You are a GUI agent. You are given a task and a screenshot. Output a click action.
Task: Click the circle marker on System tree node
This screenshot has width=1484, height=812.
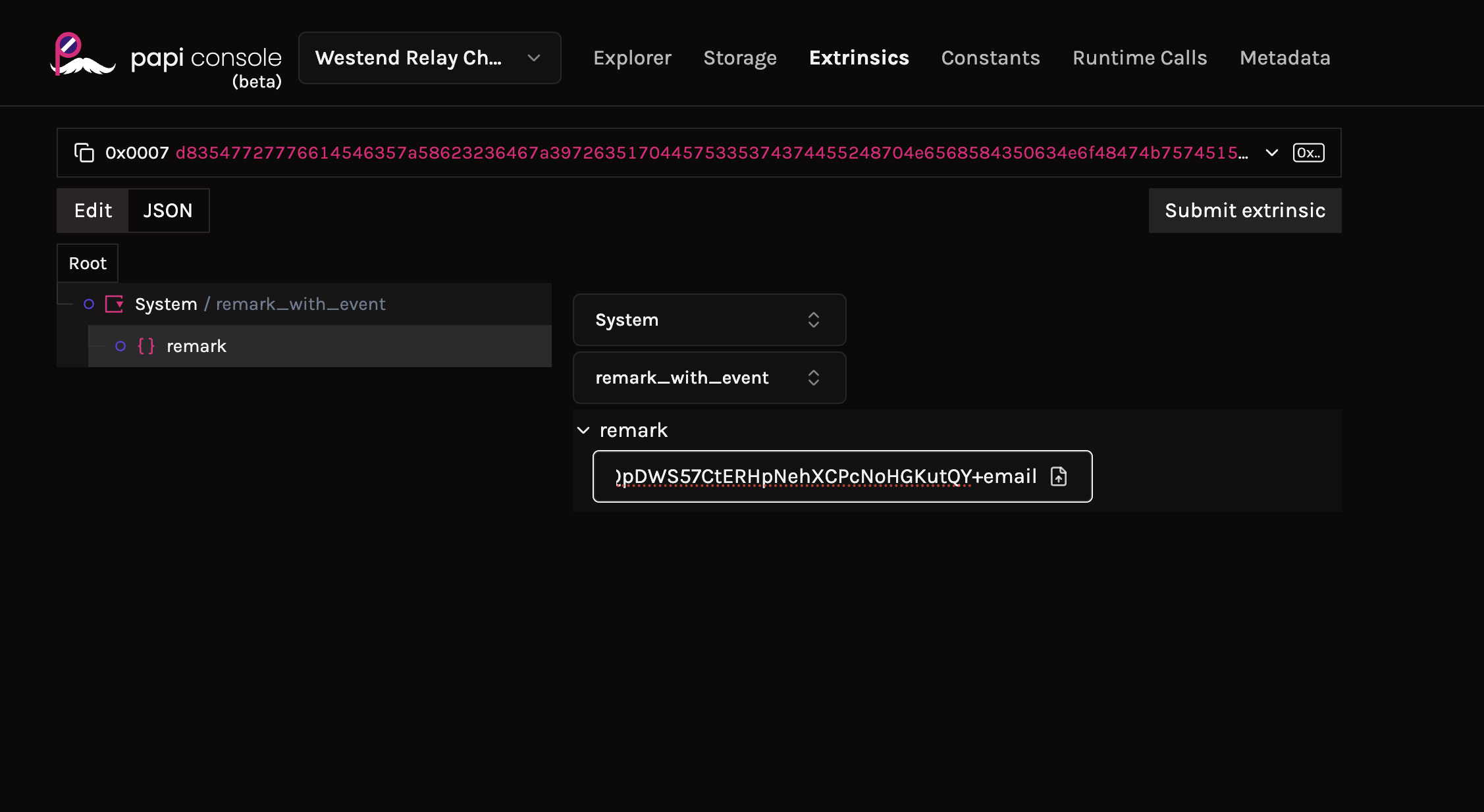pos(89,304)
